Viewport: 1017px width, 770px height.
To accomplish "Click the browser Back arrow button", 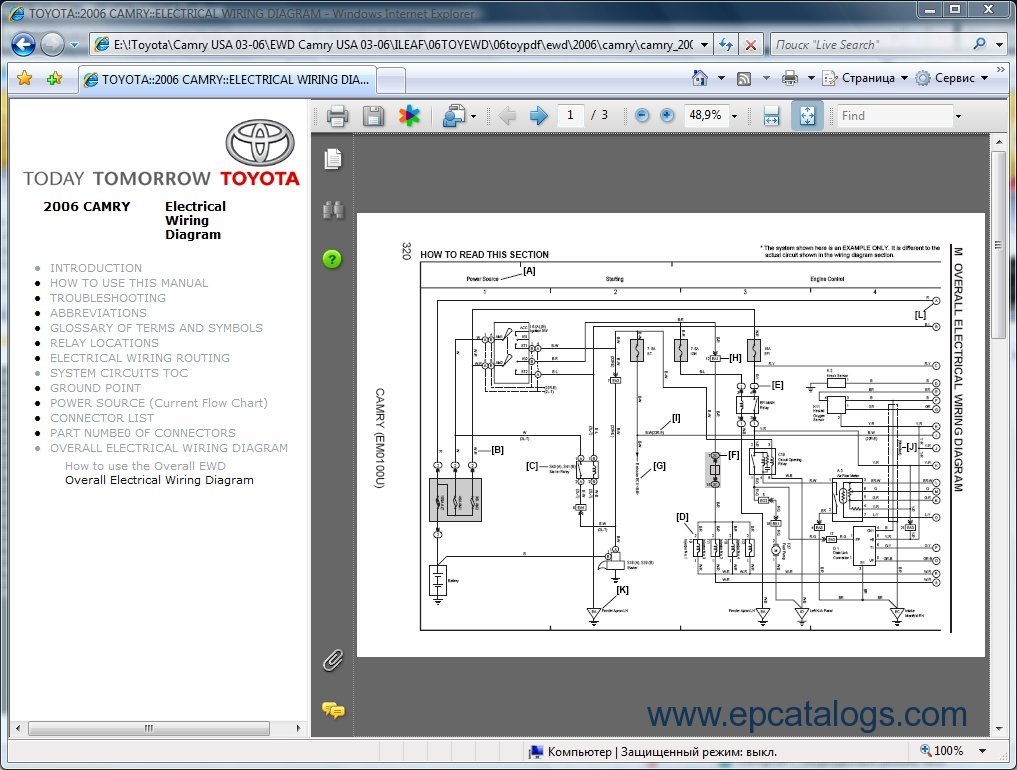I will tap(23, 45).
